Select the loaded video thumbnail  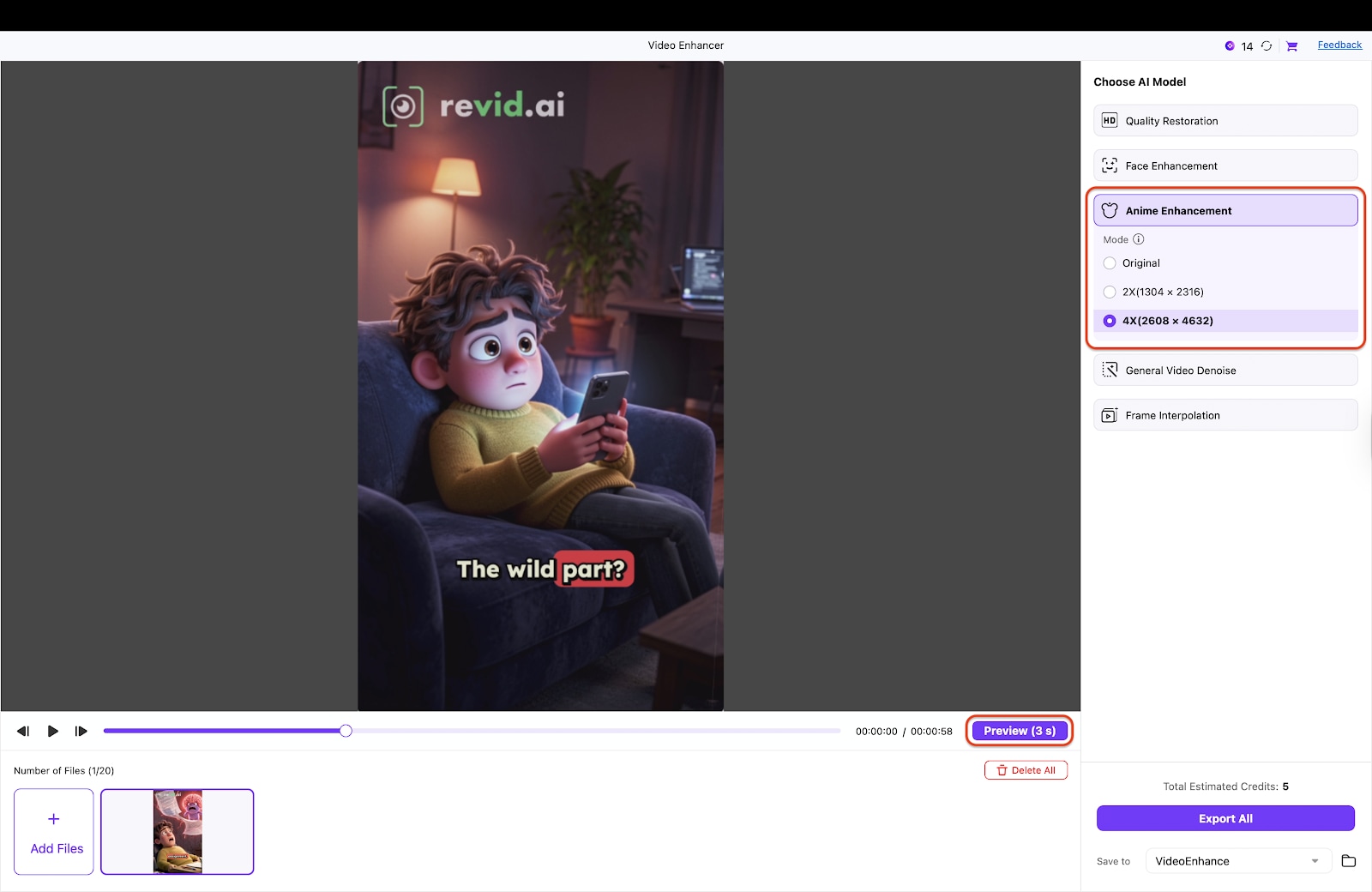(178, 832)
